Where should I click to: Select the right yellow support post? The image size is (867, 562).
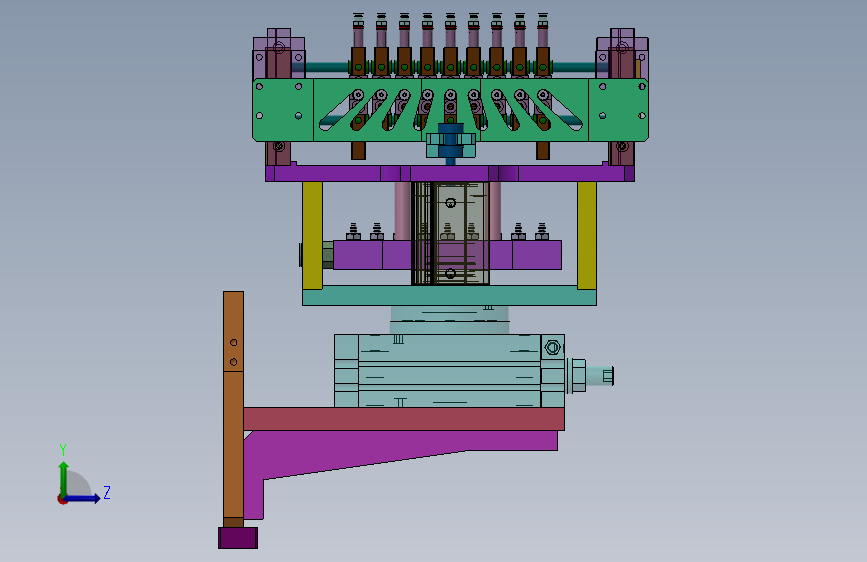coord(587,235)
